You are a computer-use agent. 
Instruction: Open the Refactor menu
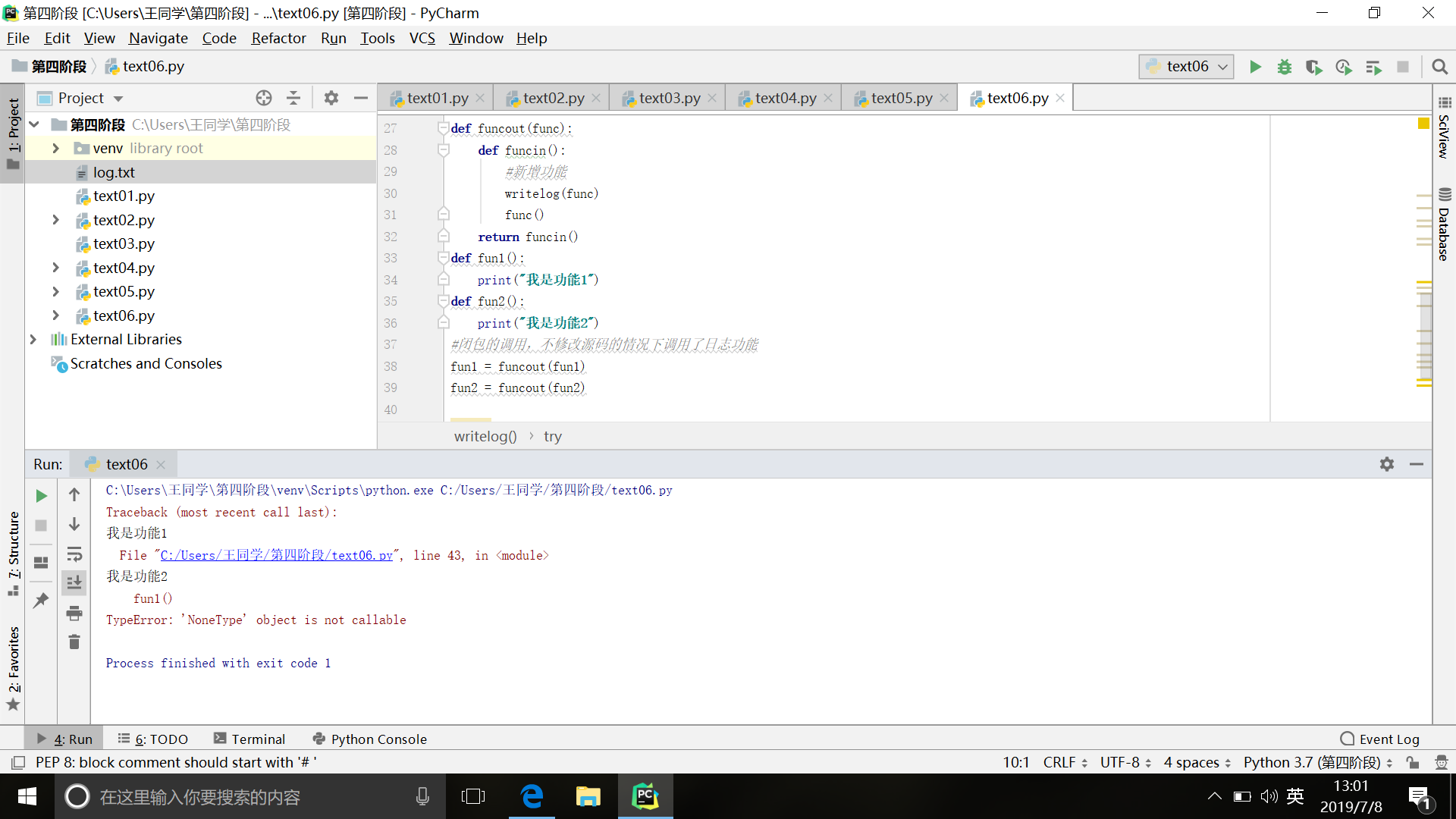click(x=278, y=38)
